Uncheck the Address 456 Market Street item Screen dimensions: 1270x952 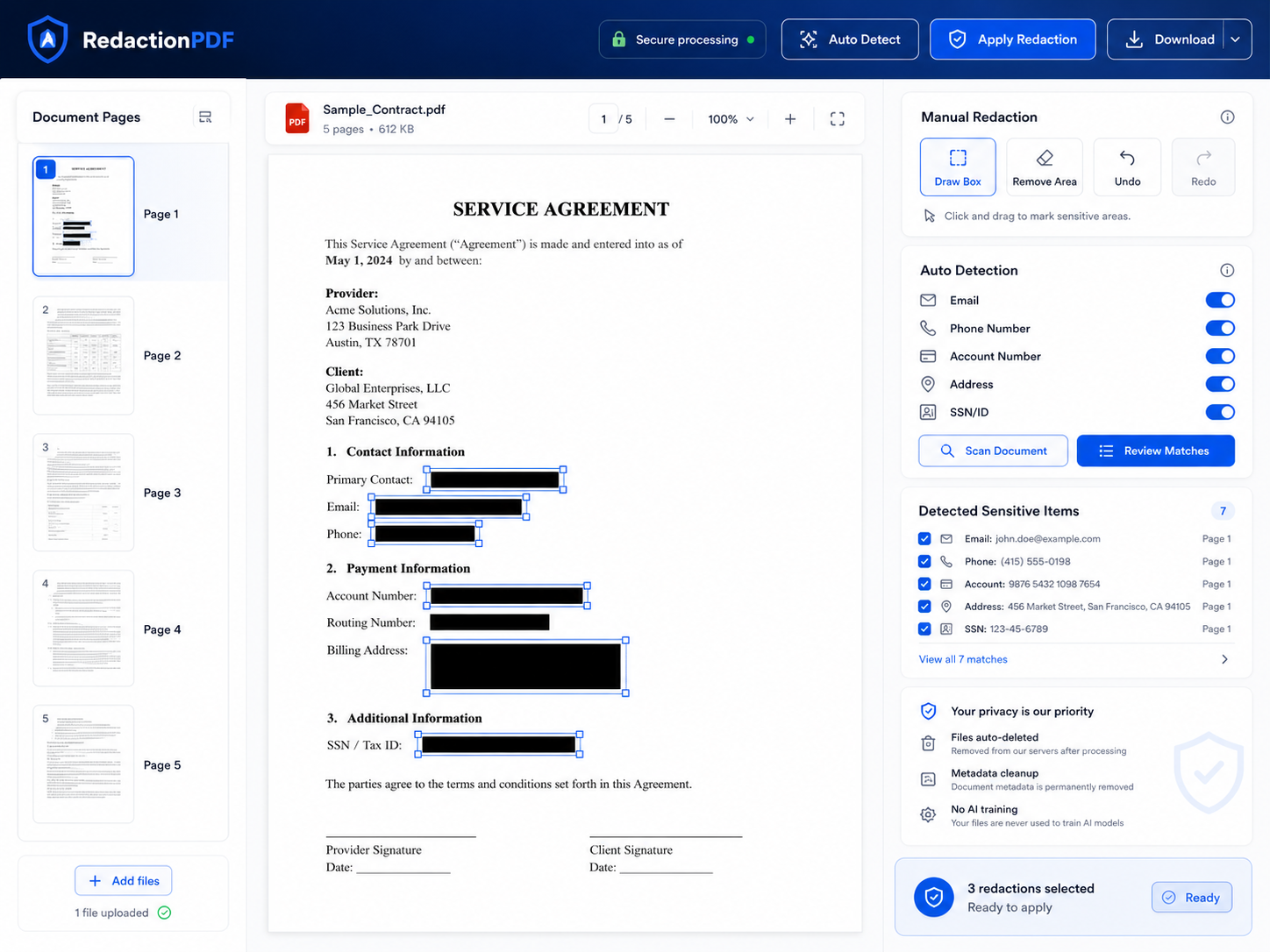pos(924,606)
